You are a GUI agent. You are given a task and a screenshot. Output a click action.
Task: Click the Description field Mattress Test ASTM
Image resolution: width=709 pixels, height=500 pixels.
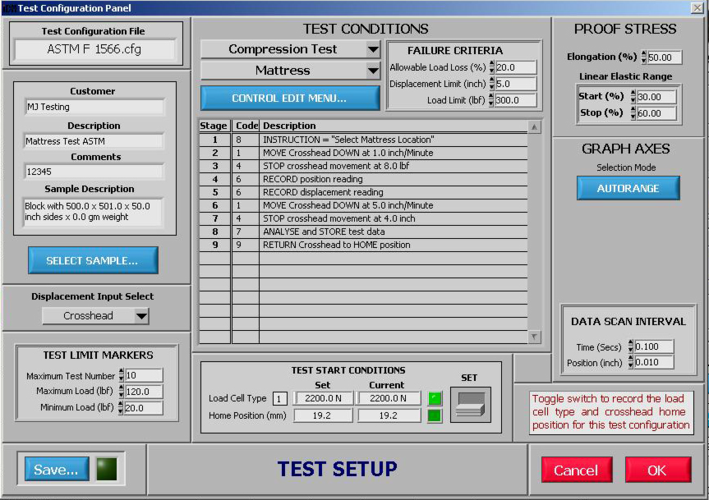click(x=93, y=142)
